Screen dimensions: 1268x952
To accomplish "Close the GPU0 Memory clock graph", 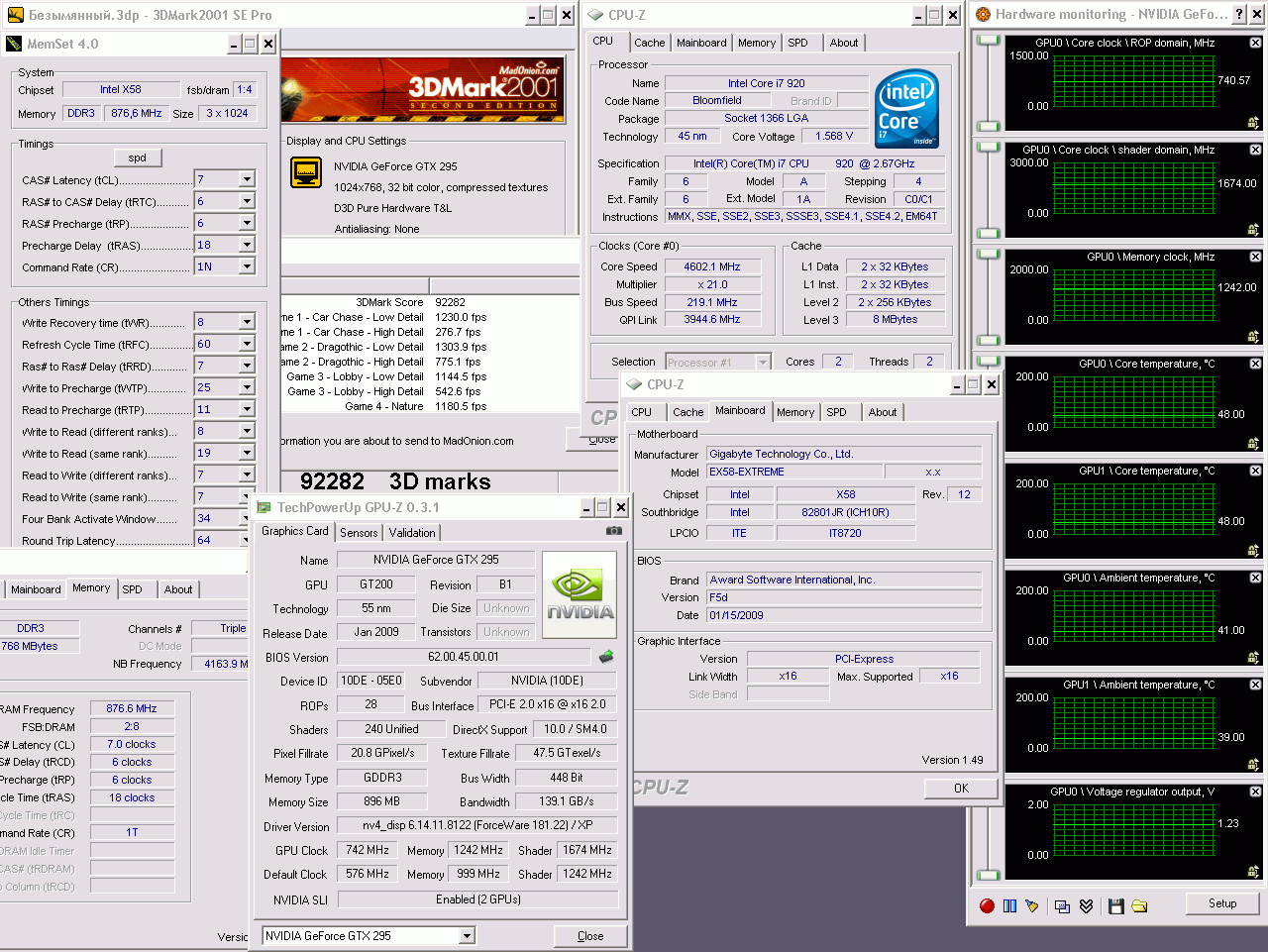I will coord(1255,257).
